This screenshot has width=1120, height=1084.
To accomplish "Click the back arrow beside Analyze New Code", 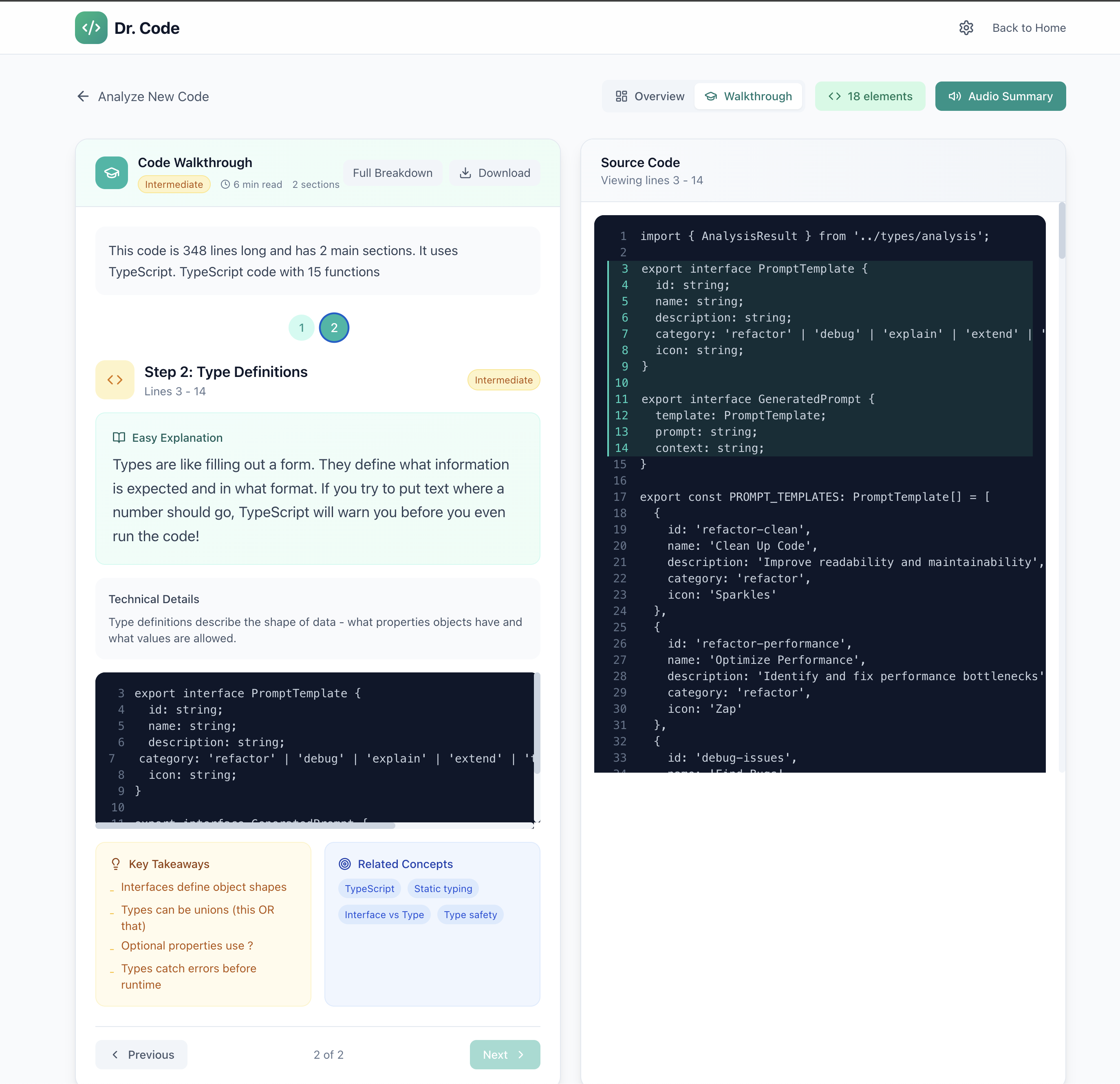I will (x=84, y=96).
